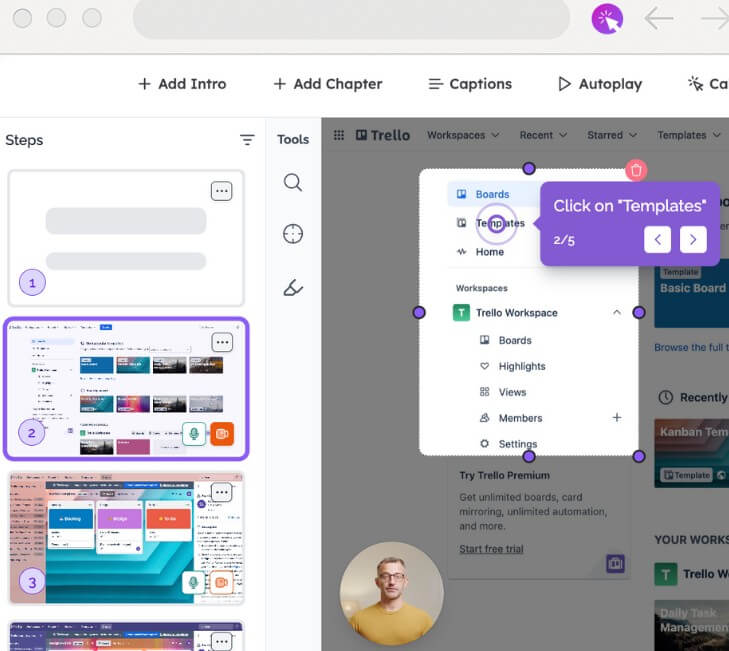Viewport: 729px width, 651px height.
Task: Open Workspaces dropdown
Action: pos(463,135)
